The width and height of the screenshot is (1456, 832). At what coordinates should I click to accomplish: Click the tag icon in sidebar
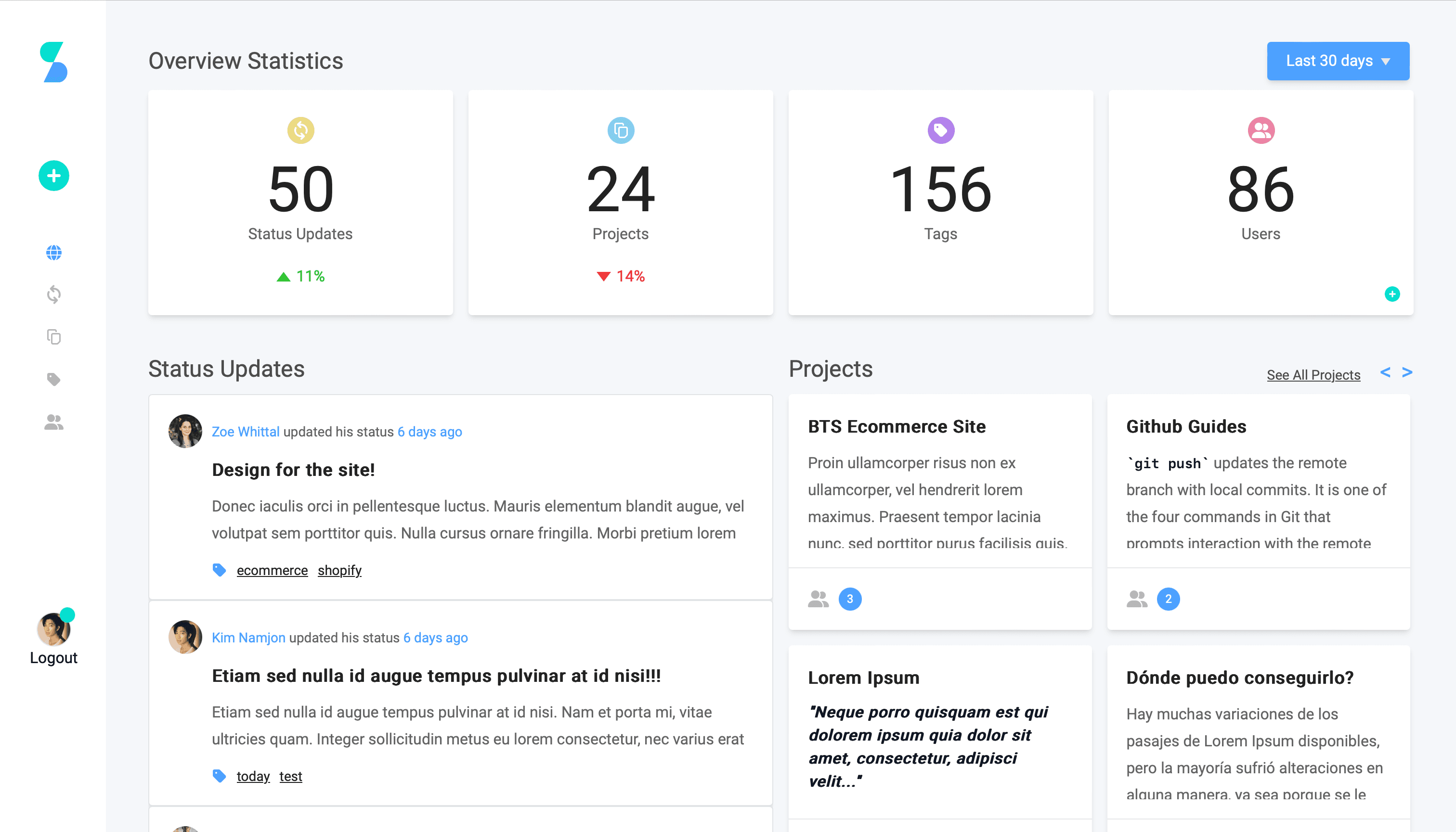click(x=54, y=380)
